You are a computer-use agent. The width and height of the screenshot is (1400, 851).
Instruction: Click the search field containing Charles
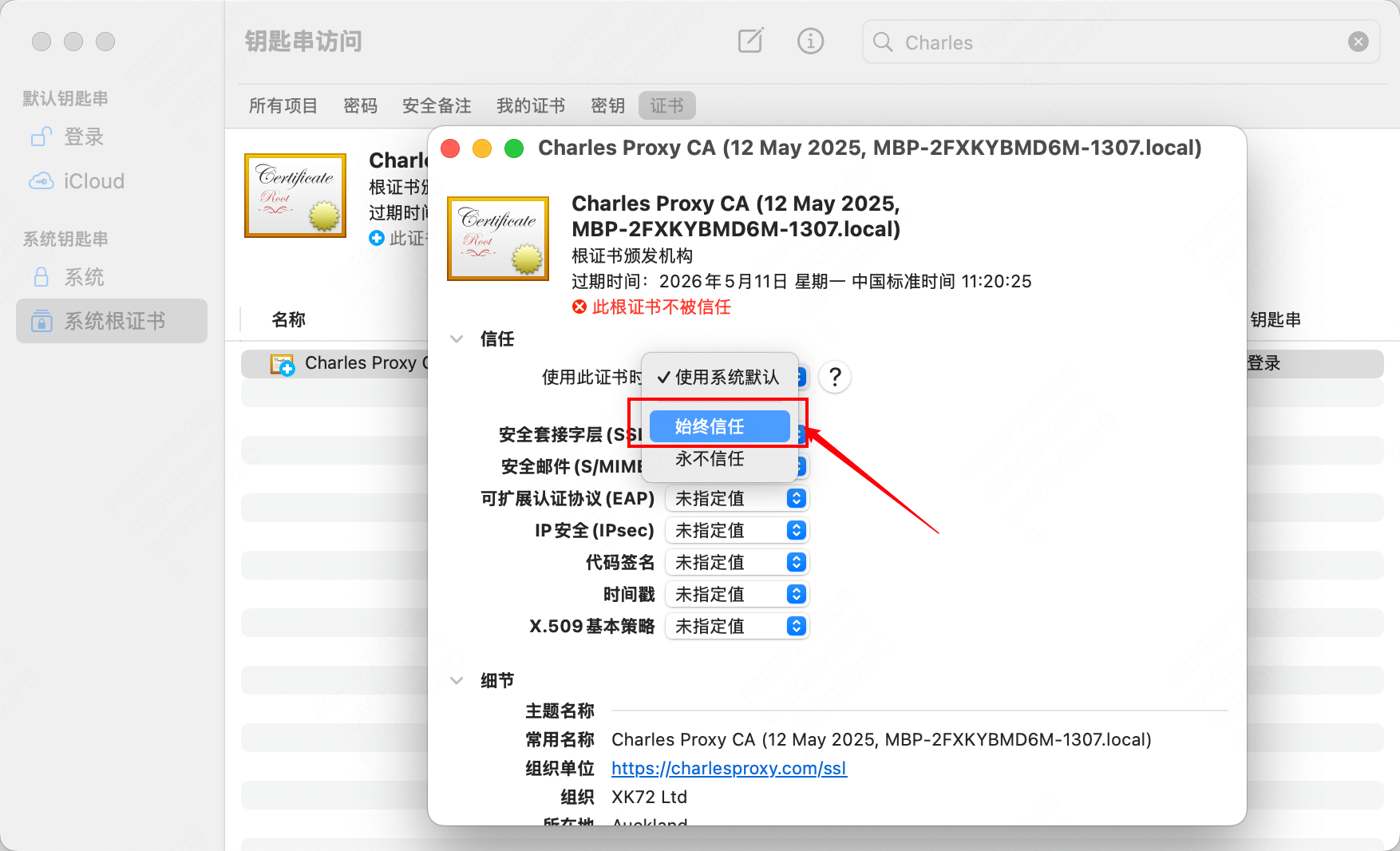(1121, 42)
